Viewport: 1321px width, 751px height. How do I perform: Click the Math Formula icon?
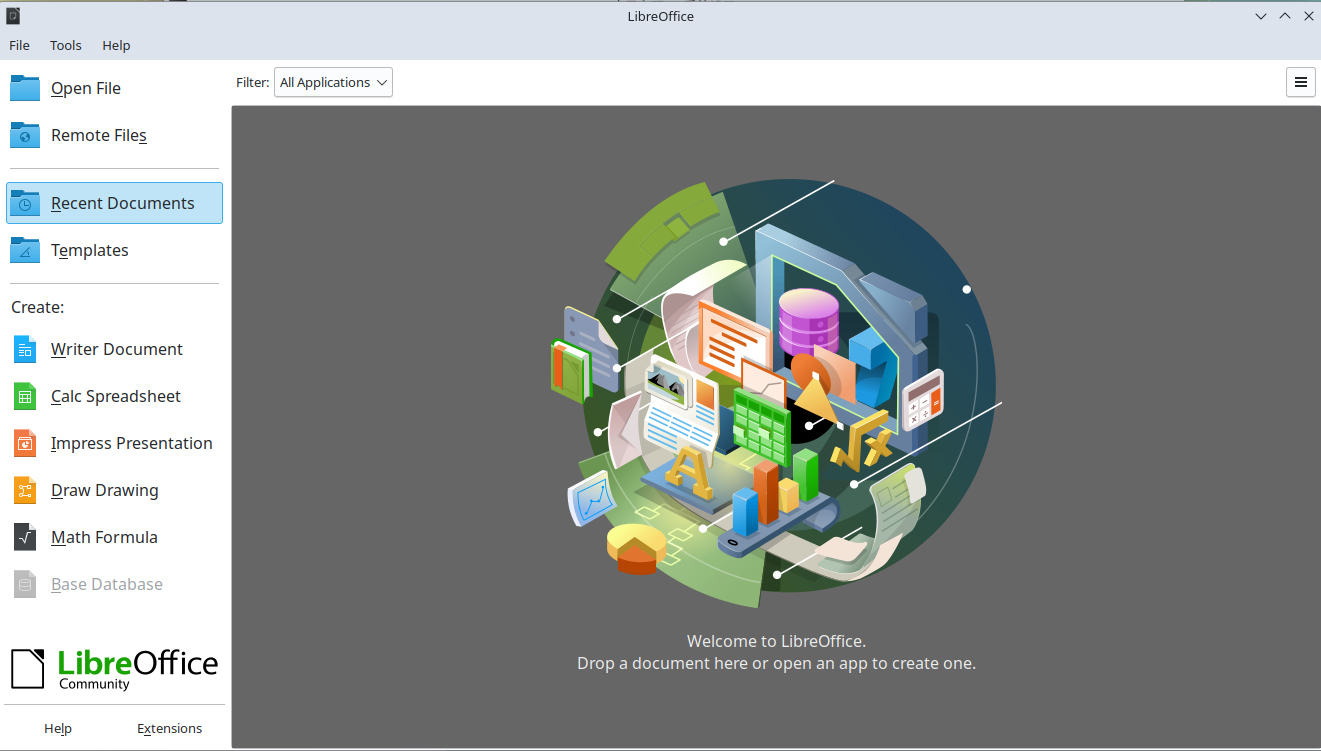[25, 537]
